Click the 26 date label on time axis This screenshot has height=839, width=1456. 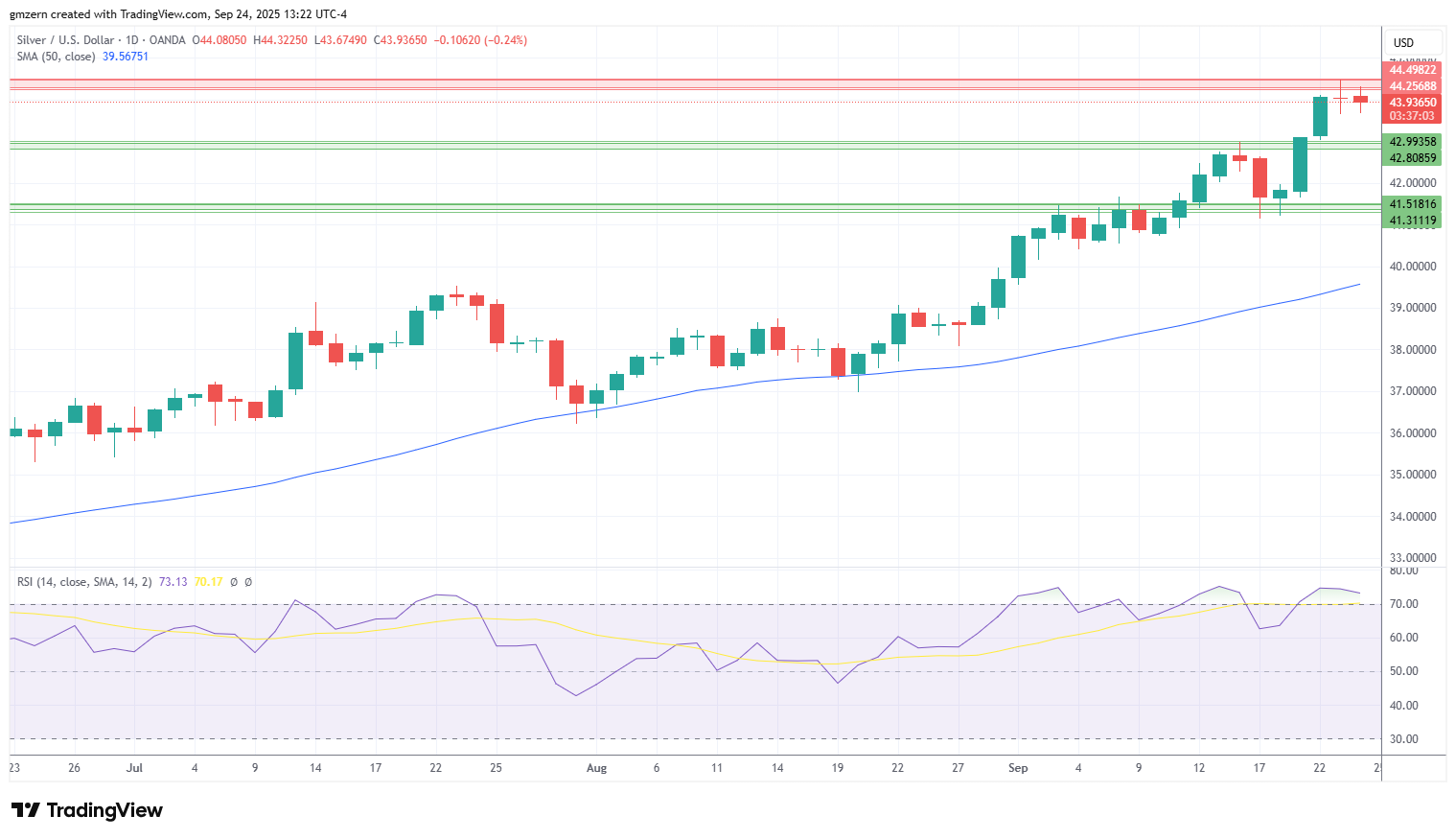point(75,768)
